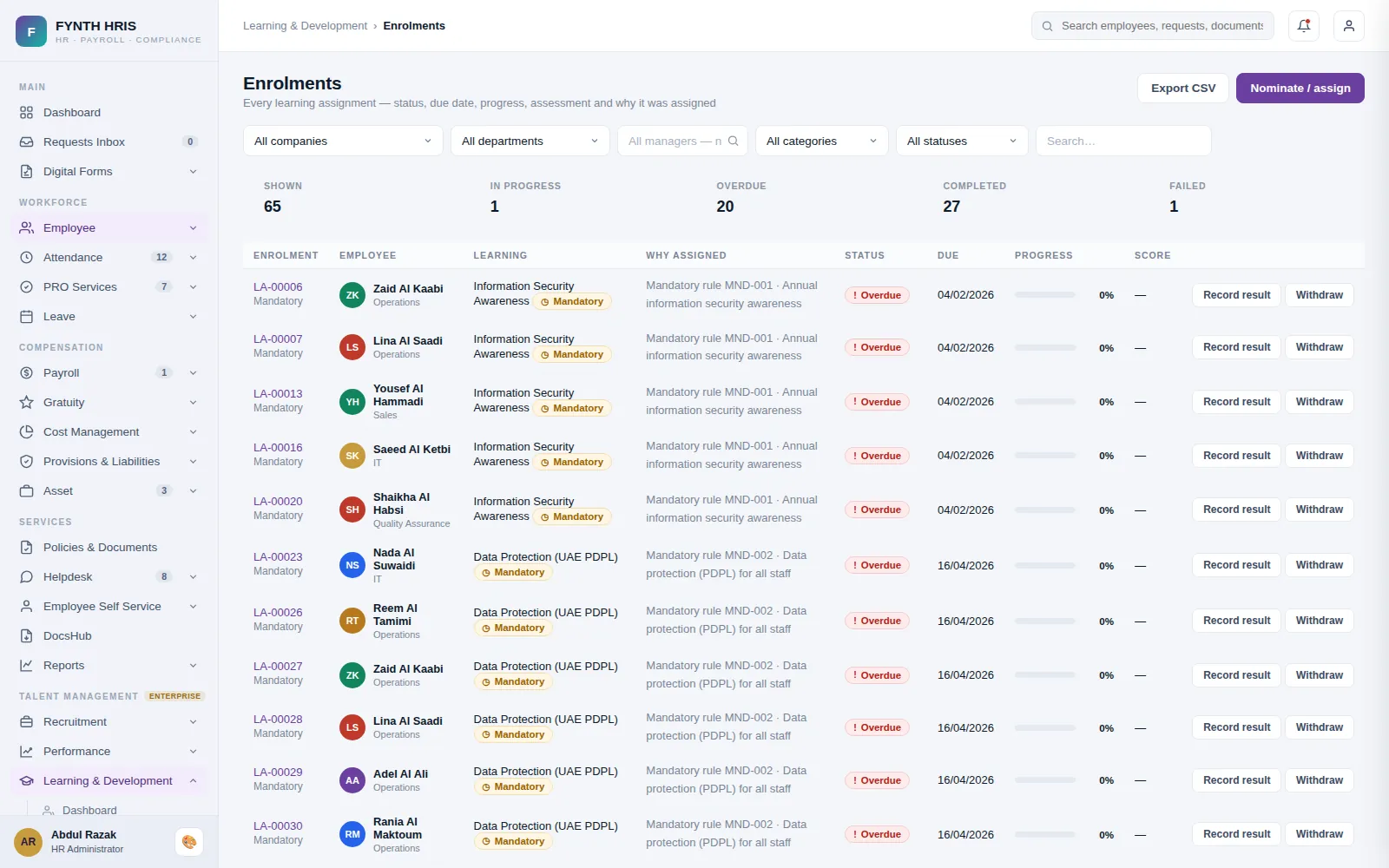The image size is (1389, 868).
Task: Click progress bar for enrolment LA-00029
Action: click(x=1045, y=780)
